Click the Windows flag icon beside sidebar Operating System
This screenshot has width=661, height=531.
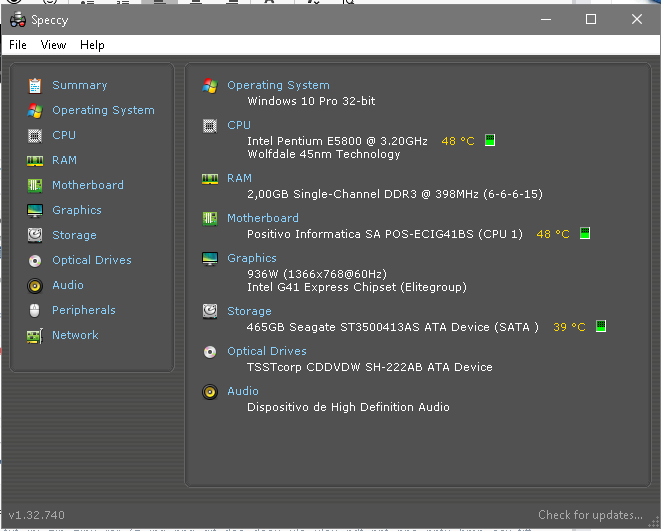tap(35, 111)
